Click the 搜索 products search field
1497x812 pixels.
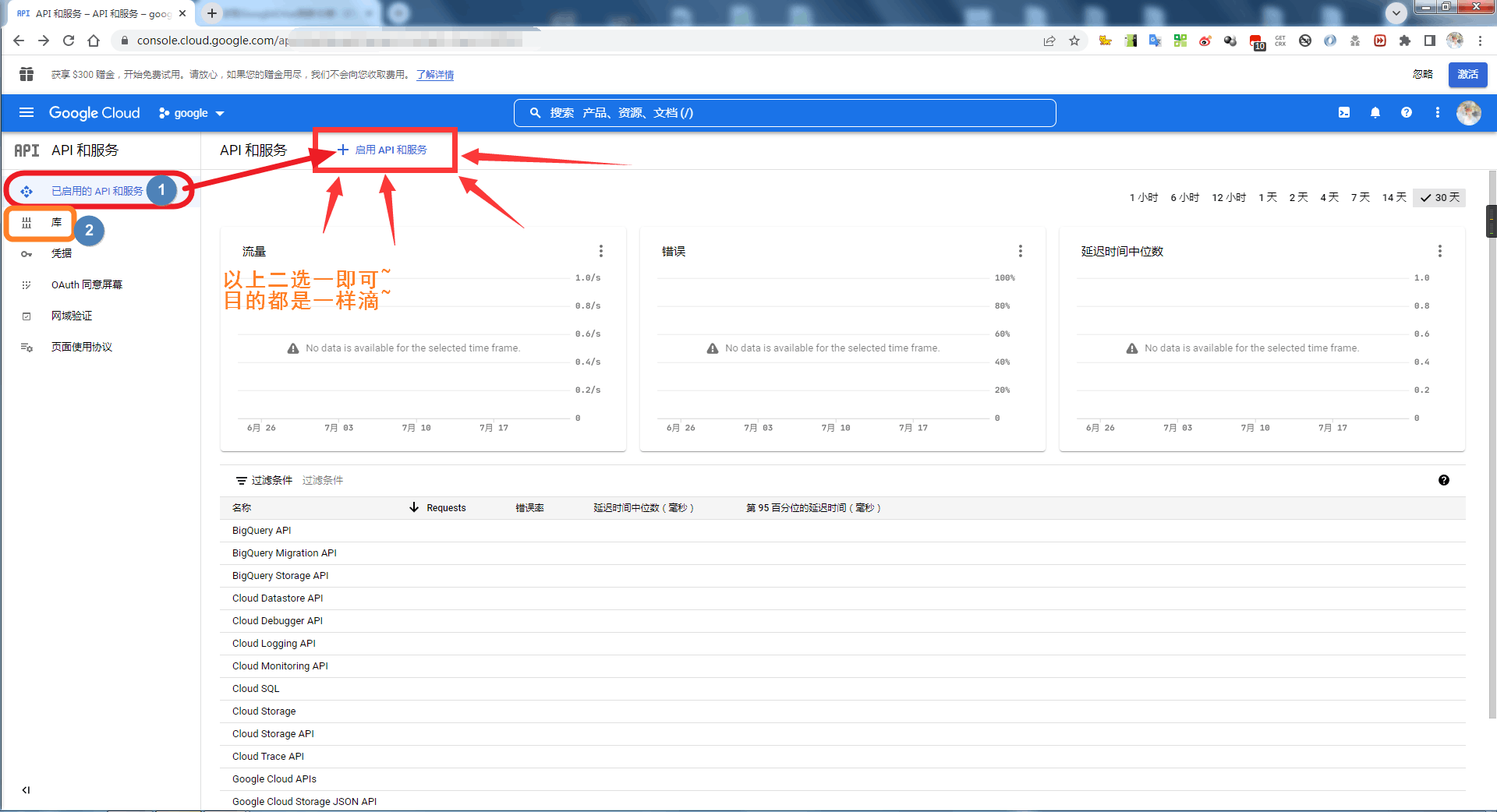pos(784,112)
